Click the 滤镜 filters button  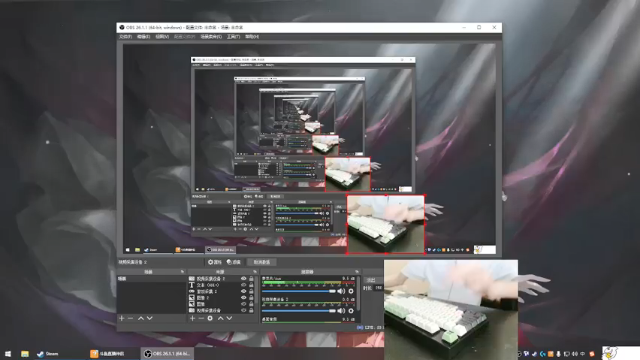coord(234,262)
